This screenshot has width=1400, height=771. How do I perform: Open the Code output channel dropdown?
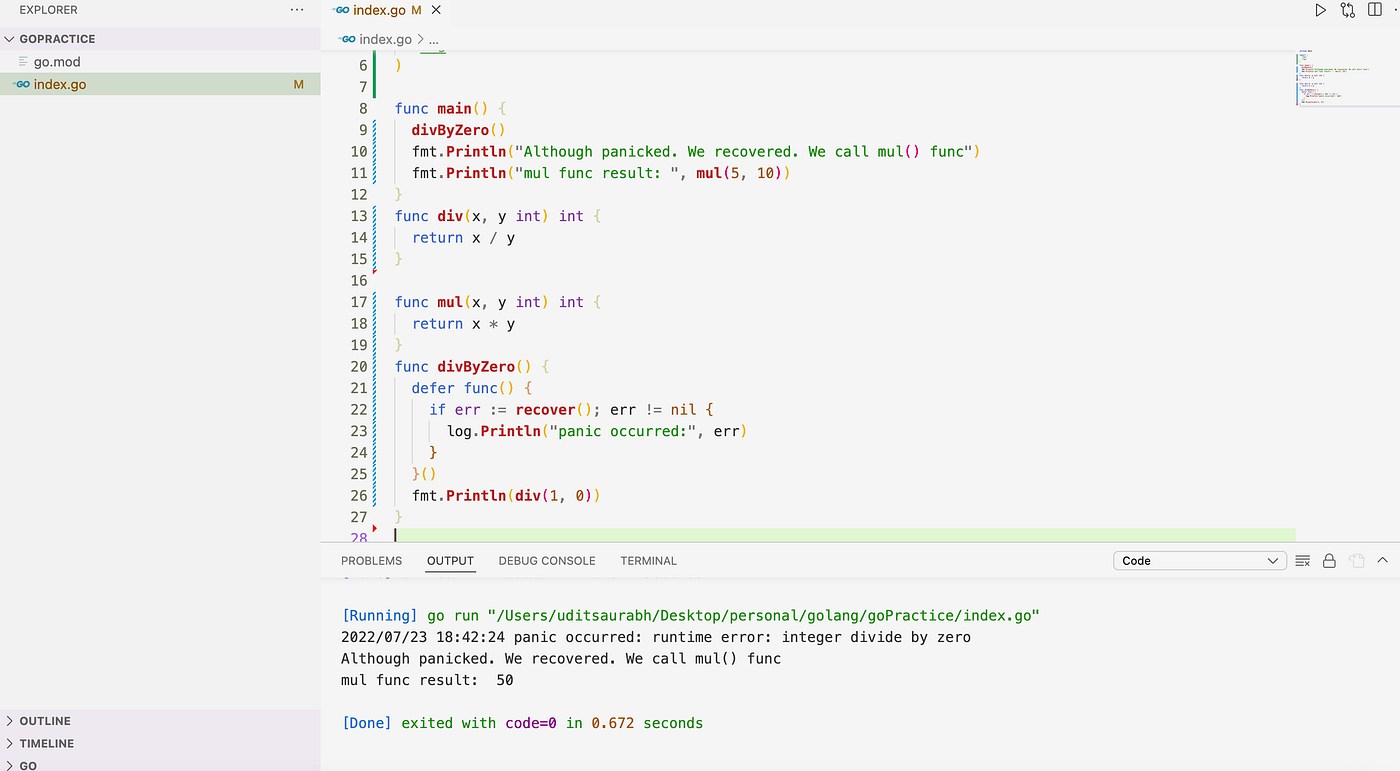coord(1199,561)
